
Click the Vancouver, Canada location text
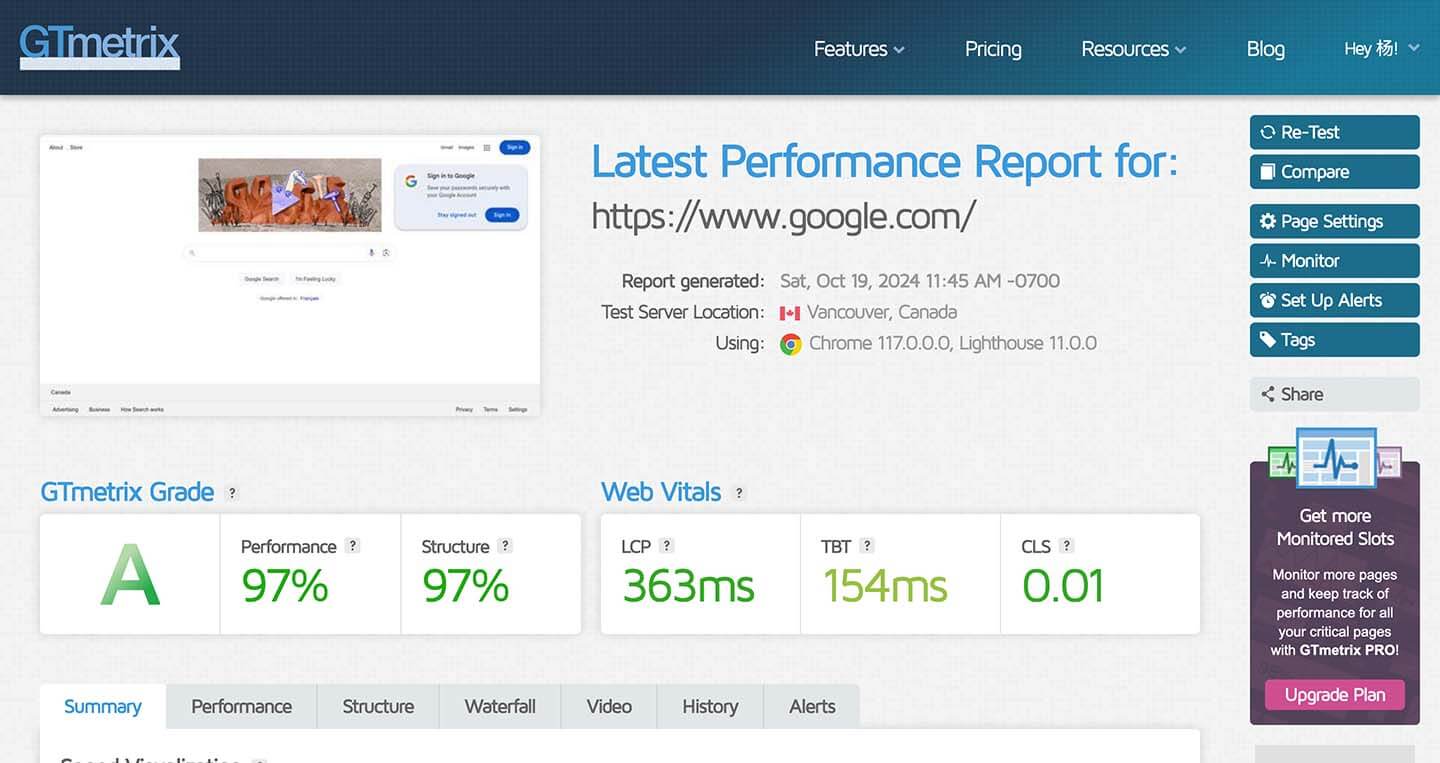coord(882,312)
